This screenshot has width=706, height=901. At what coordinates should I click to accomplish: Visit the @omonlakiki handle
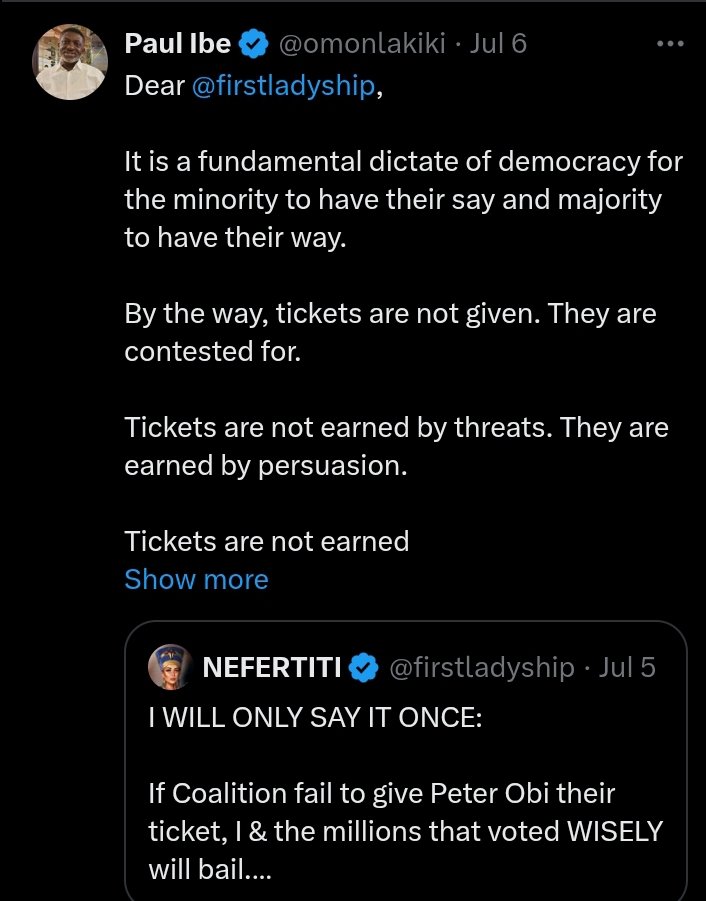pos(364,44)
